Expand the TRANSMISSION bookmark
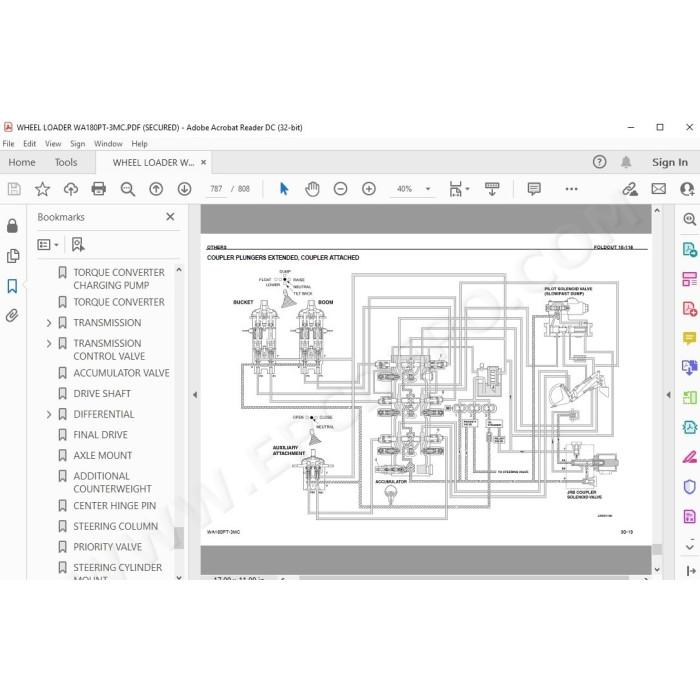 pyautogui.click(x=49, y=323)
